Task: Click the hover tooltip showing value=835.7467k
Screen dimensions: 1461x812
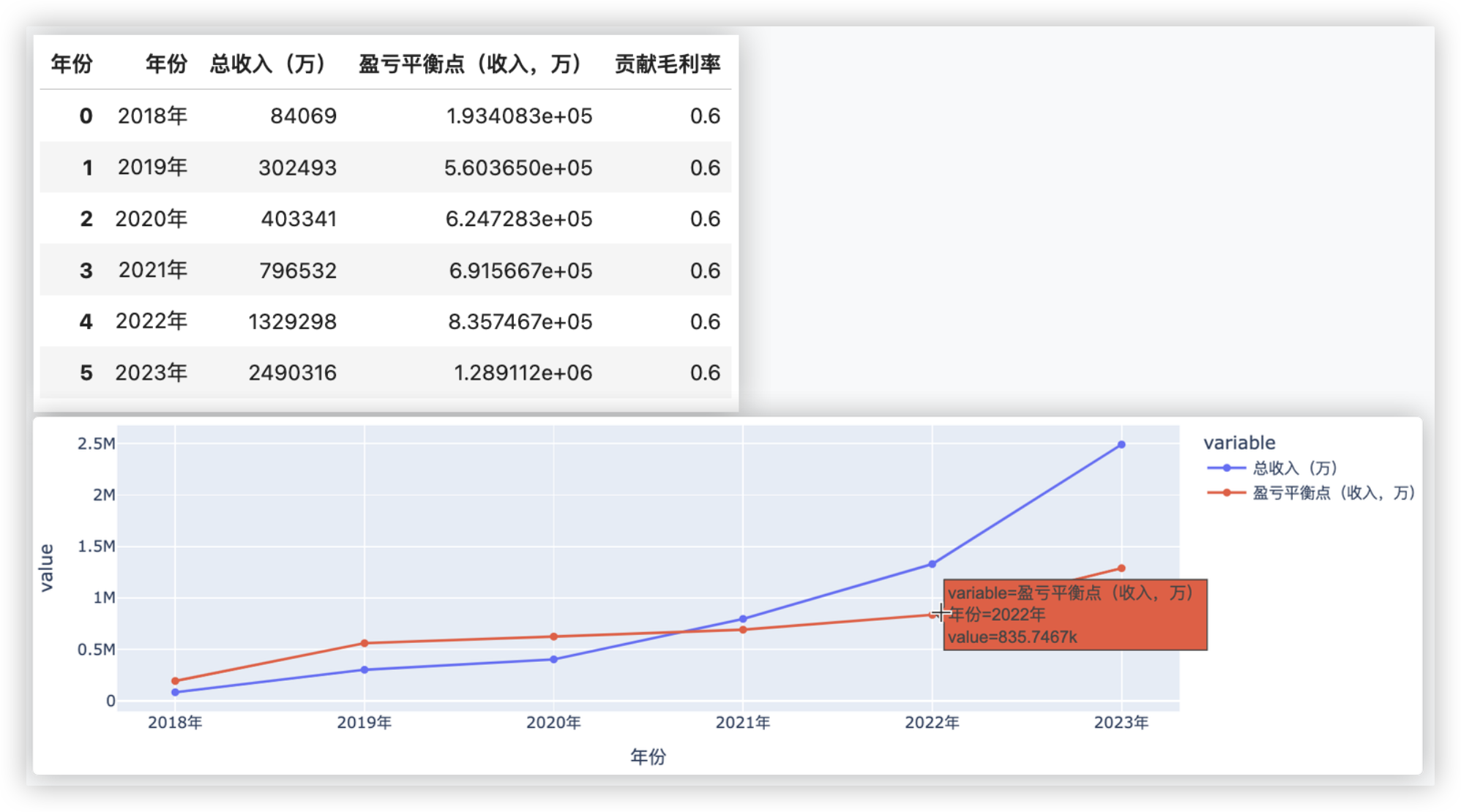Action: tap(1075, 614)
